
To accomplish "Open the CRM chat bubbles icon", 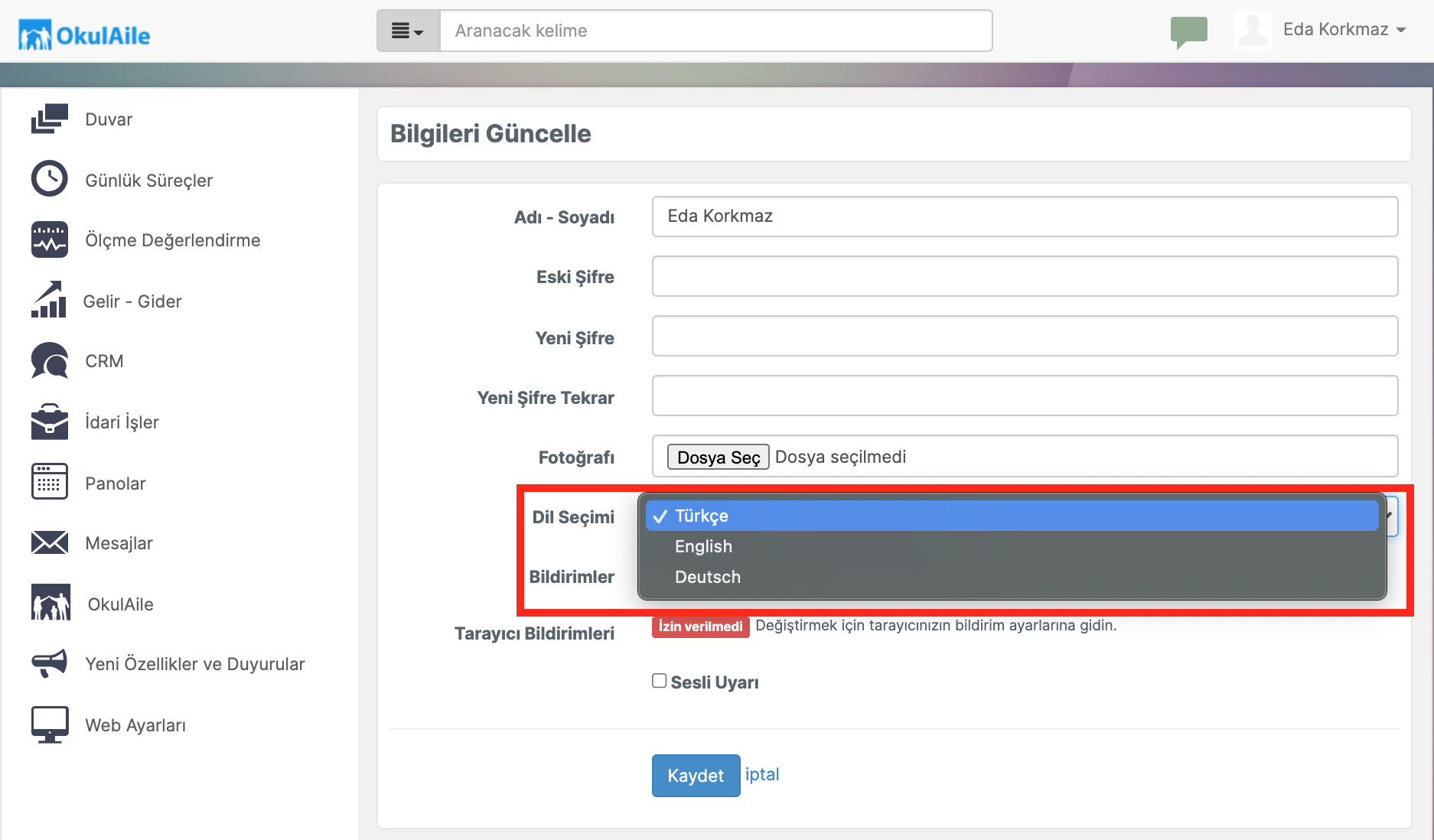I will coord(50,360).
